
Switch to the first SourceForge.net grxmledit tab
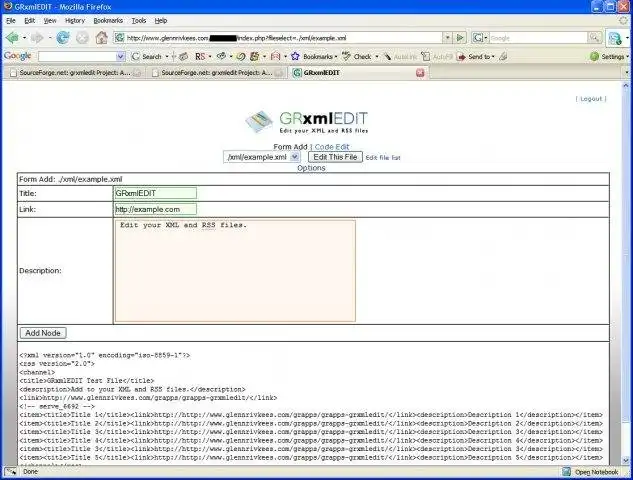75,73
